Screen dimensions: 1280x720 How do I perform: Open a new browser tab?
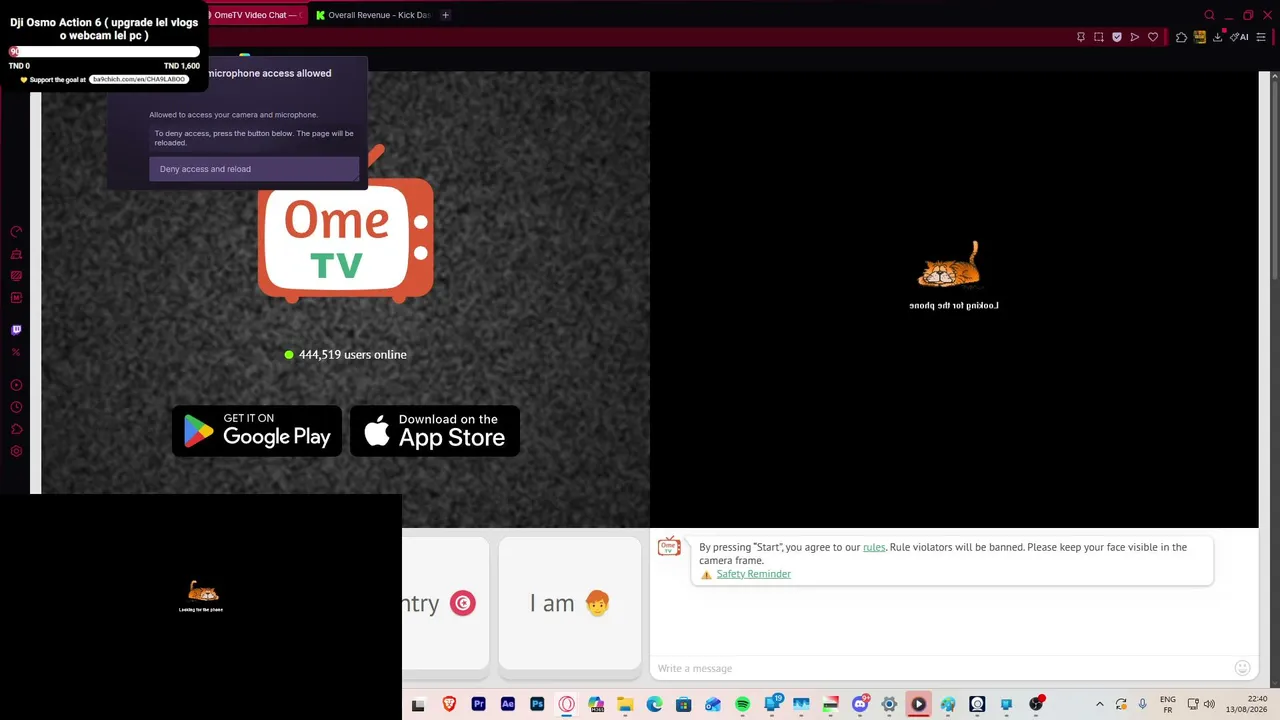(446, 15)
